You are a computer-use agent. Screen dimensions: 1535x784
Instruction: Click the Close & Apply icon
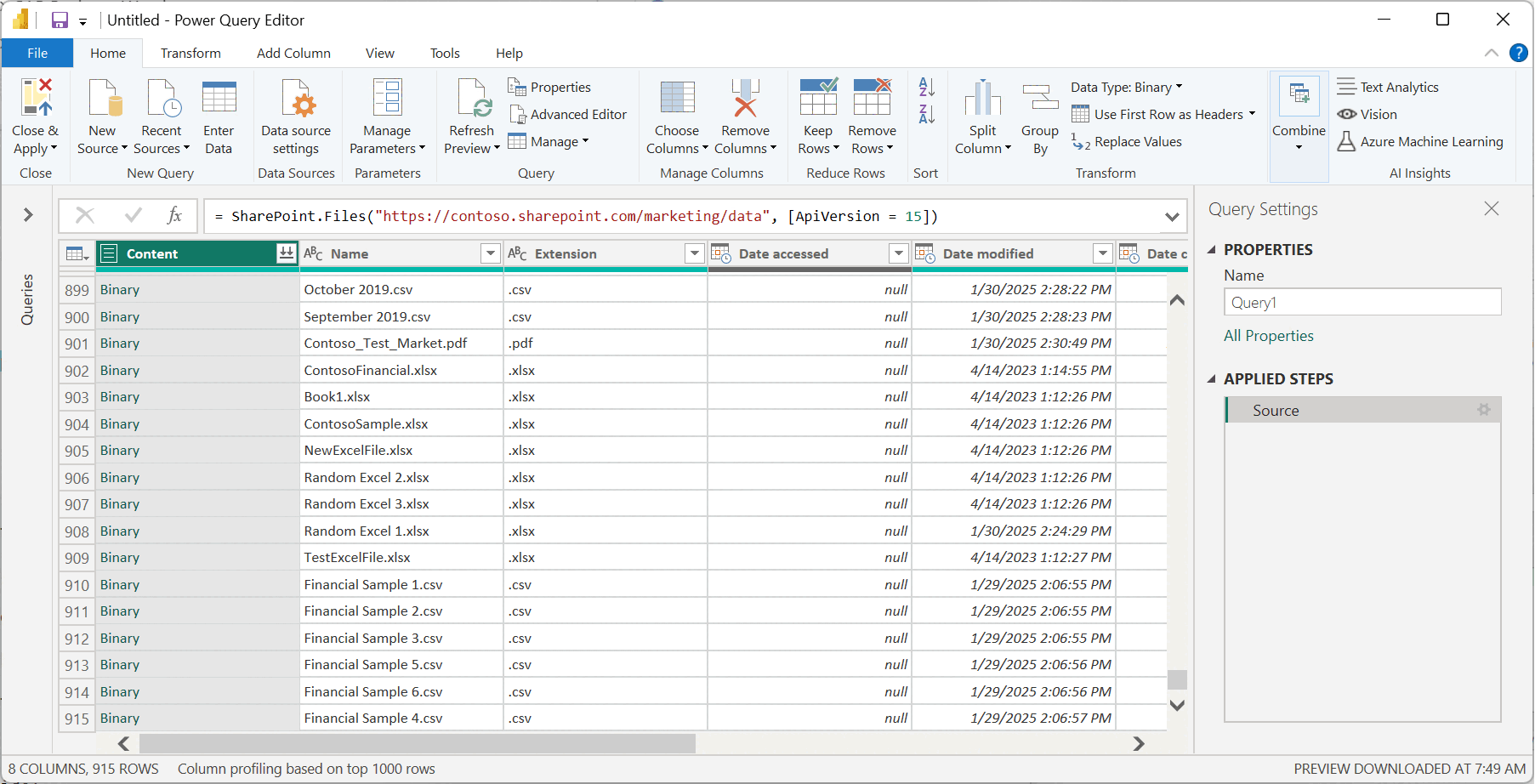pos(36,98)
